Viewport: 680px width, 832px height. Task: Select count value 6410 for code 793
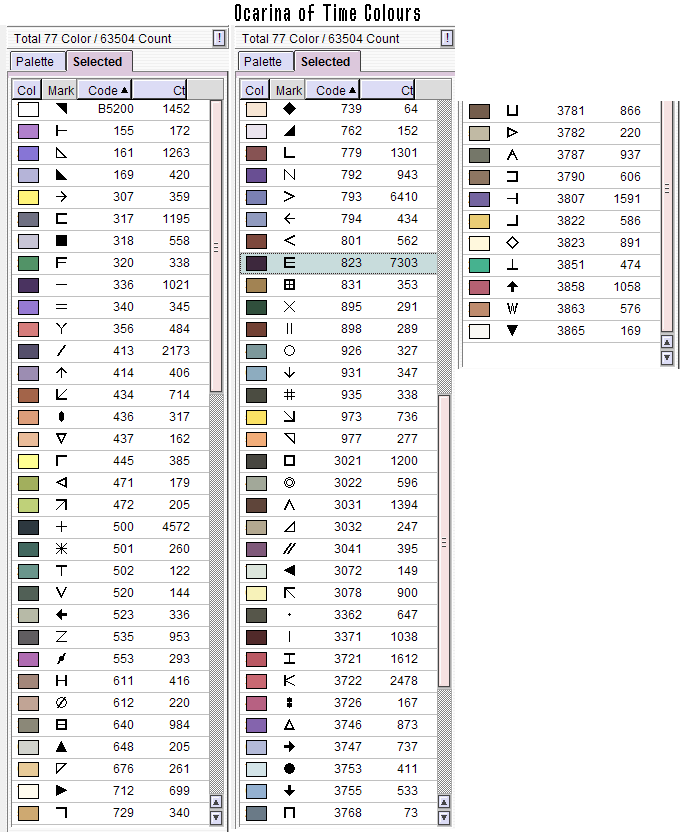click(404, 197)
